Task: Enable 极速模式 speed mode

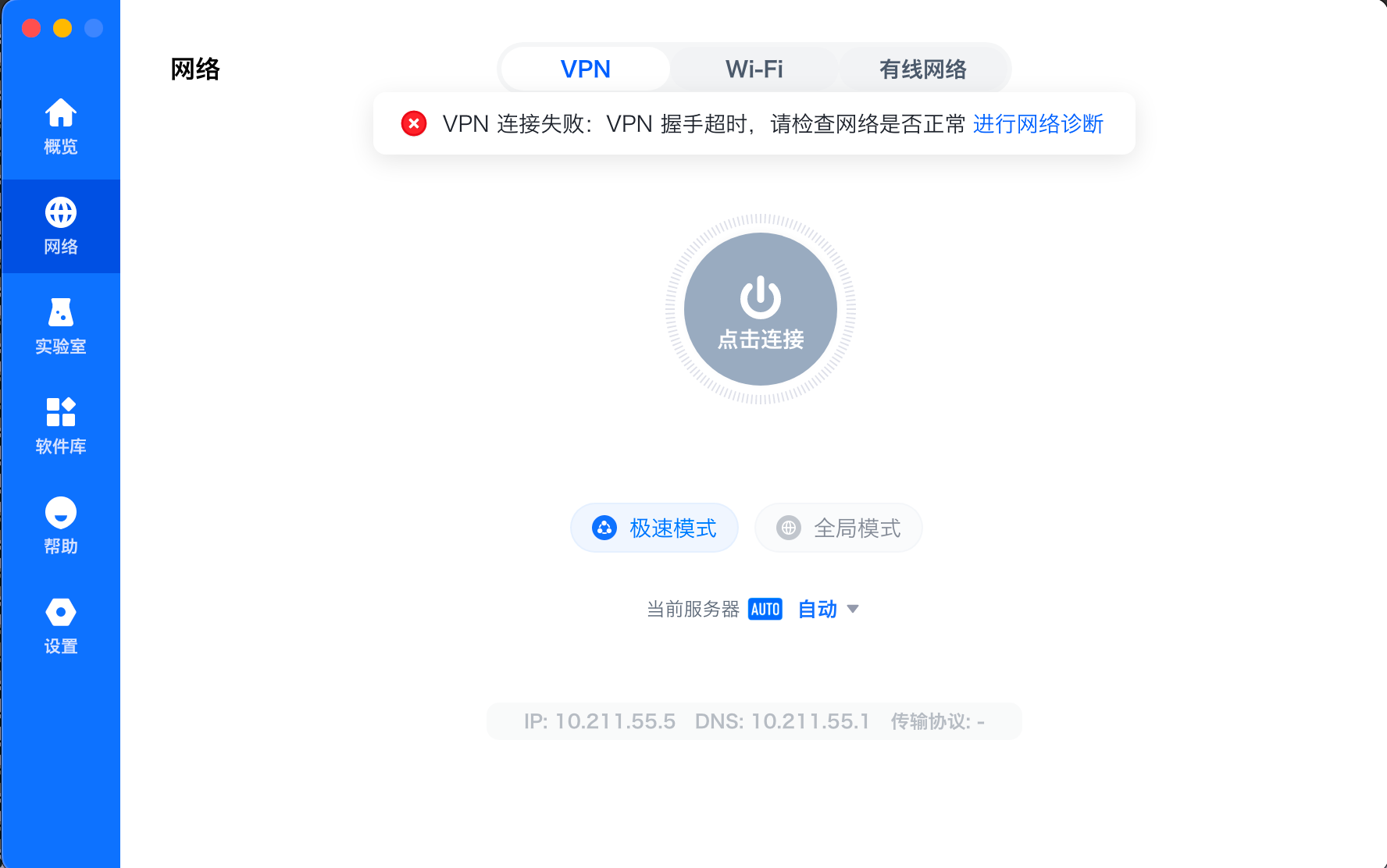Action: (654, 528)
